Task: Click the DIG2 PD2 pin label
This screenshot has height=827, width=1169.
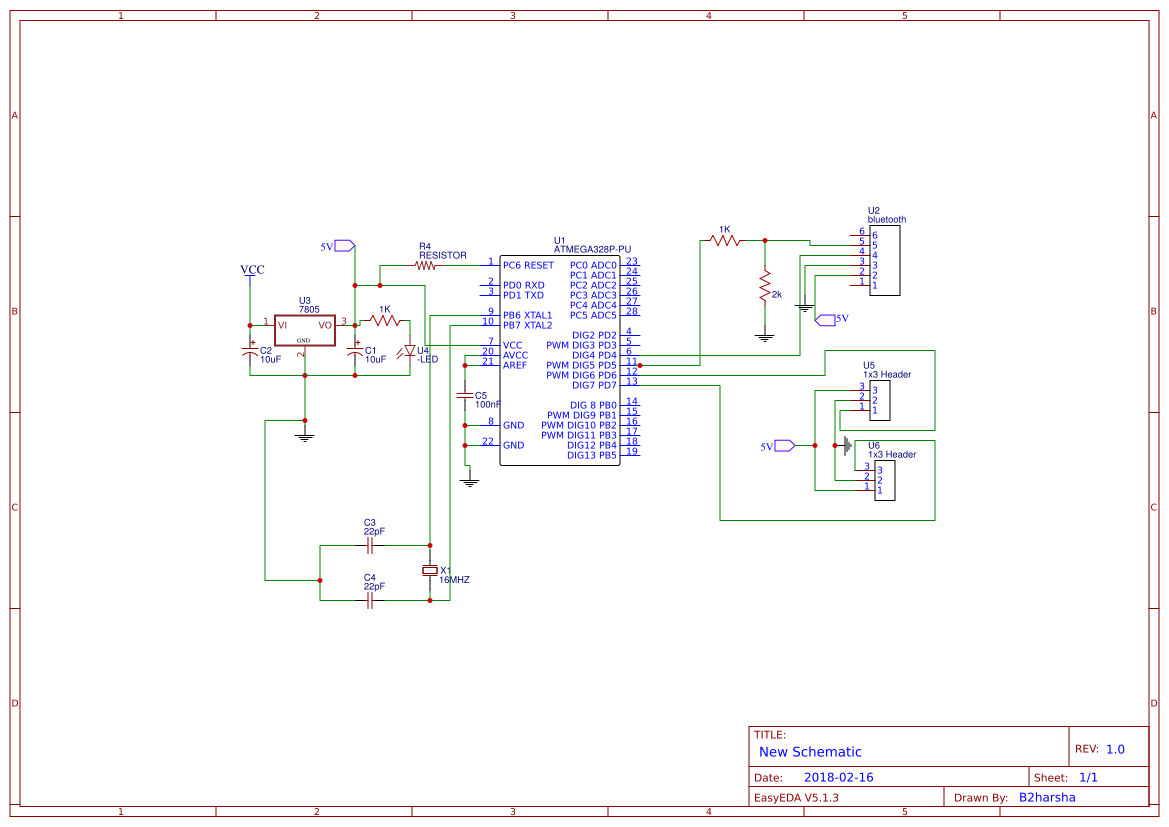Action: click(x=594, y=336)
